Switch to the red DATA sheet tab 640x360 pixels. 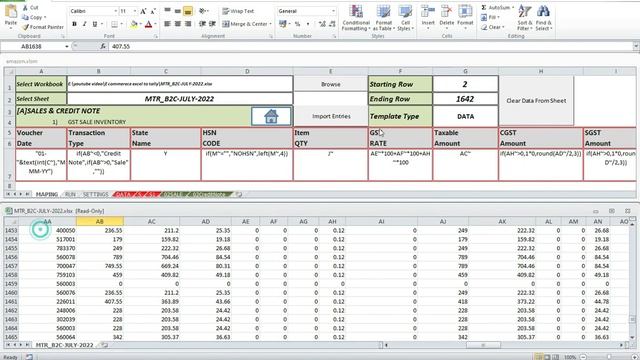pos(124,194)
